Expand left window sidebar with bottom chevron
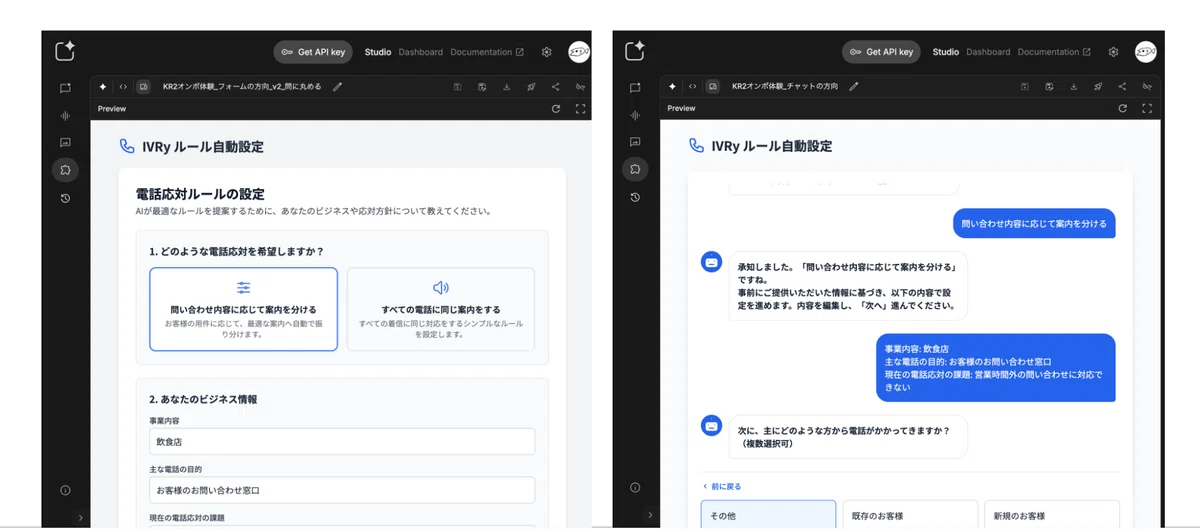Viewport: 1200px width, 529px height. tap(80, 518)
